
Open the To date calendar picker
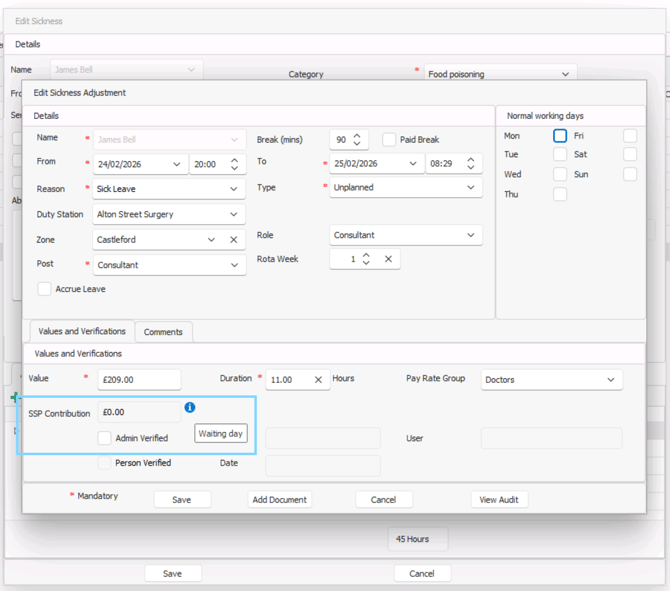pyautogui.click(x=414, y=164)
